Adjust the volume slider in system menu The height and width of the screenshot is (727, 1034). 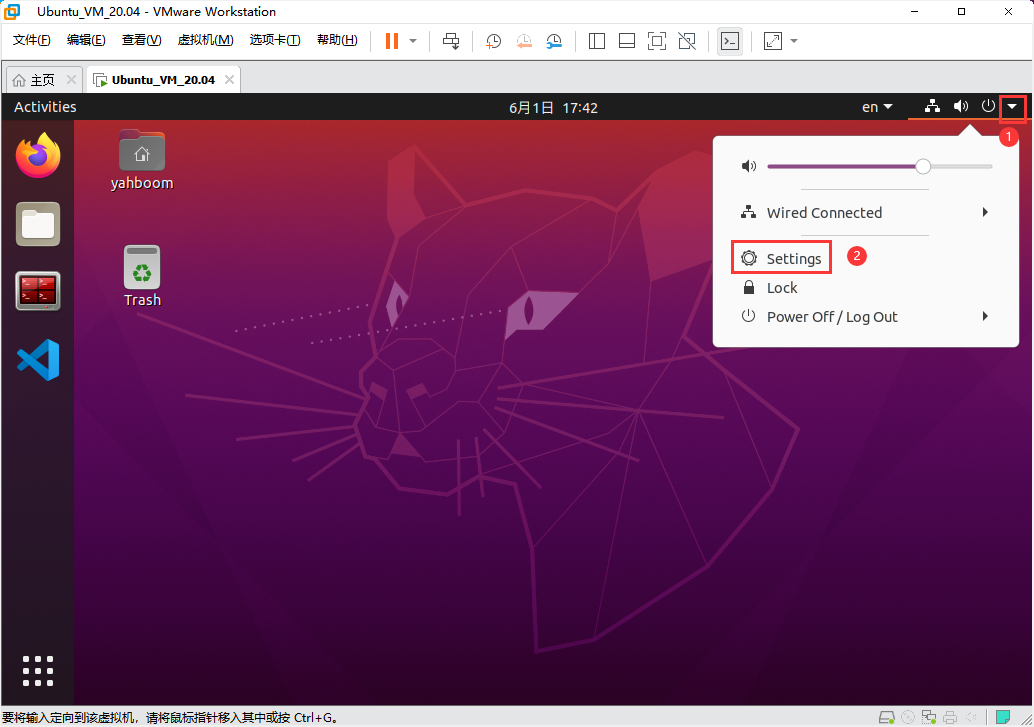[880, 166]
